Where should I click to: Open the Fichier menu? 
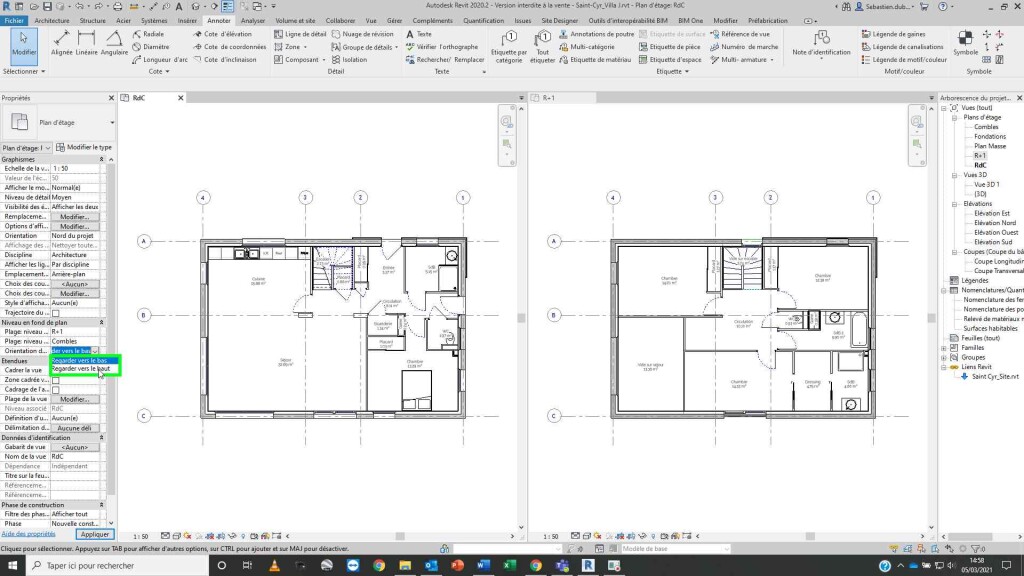click(x=14, y=20)
